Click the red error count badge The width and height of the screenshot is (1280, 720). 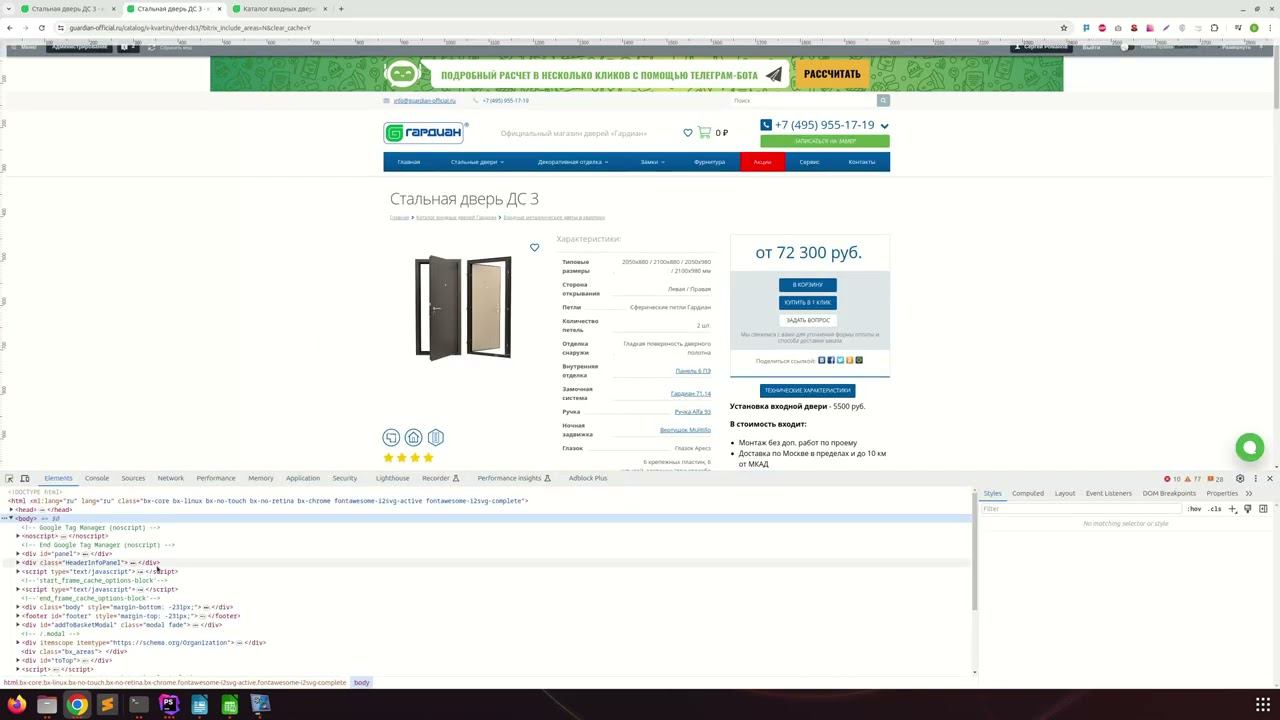click(x=1172, y=479)
